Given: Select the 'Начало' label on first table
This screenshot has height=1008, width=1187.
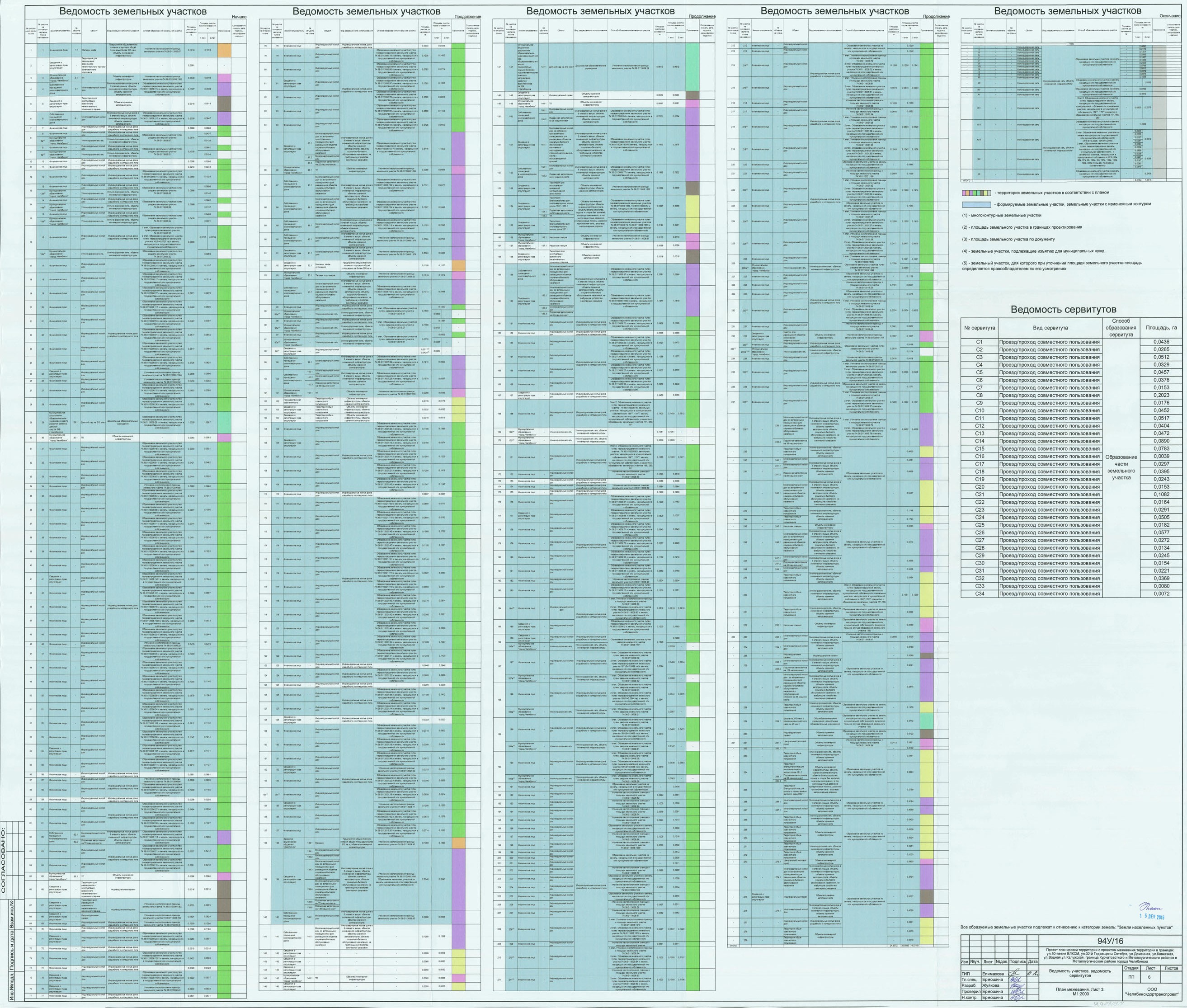Looking at the screenshot, I should tap(239, 17).
